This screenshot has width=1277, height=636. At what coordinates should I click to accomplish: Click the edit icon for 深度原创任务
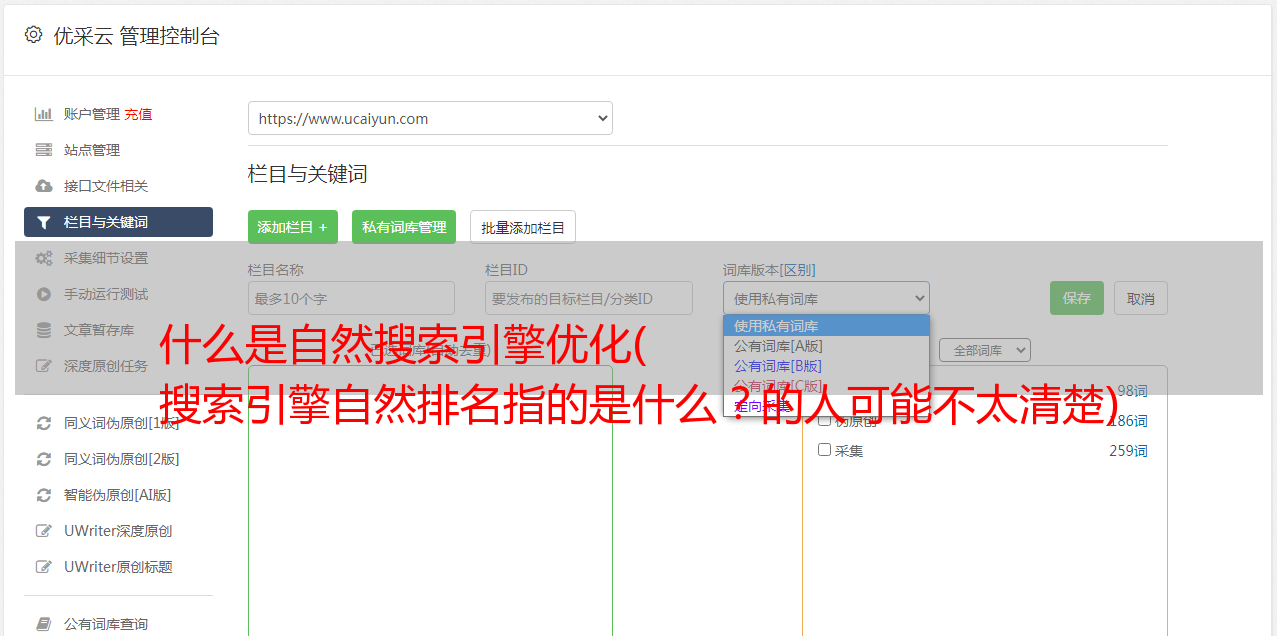point(44,366)
